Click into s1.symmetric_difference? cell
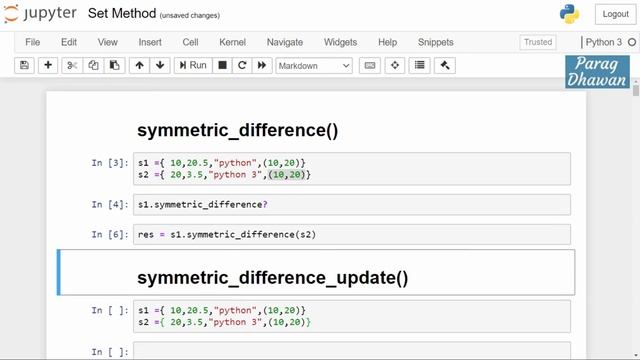 (352, 204)
